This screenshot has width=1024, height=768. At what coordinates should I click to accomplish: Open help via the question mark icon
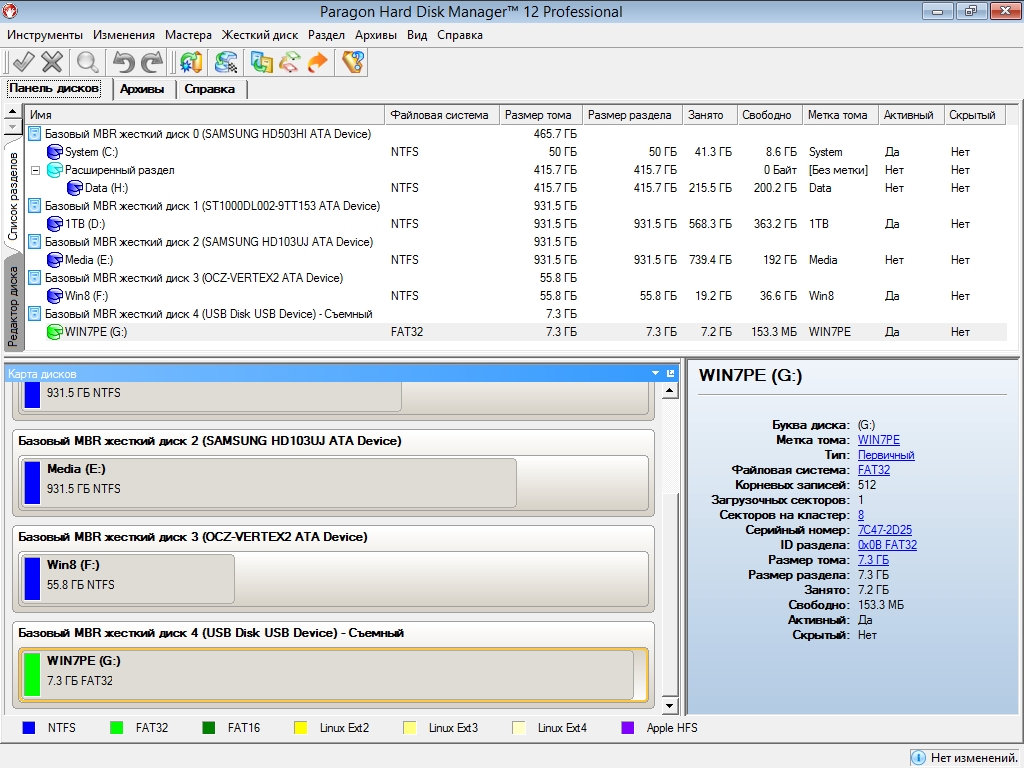pos(353,62)
